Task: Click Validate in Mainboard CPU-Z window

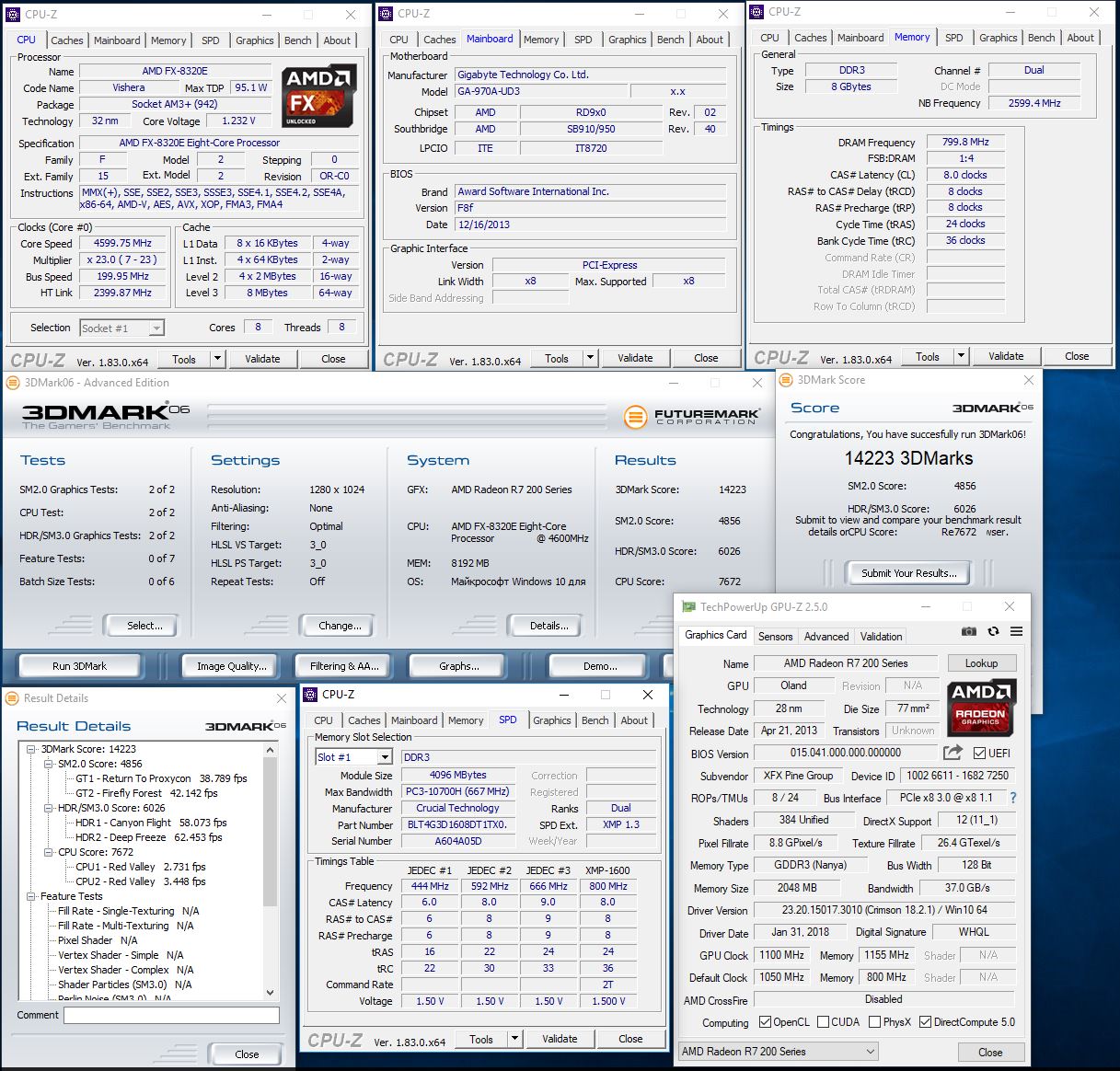Action: 635,358
